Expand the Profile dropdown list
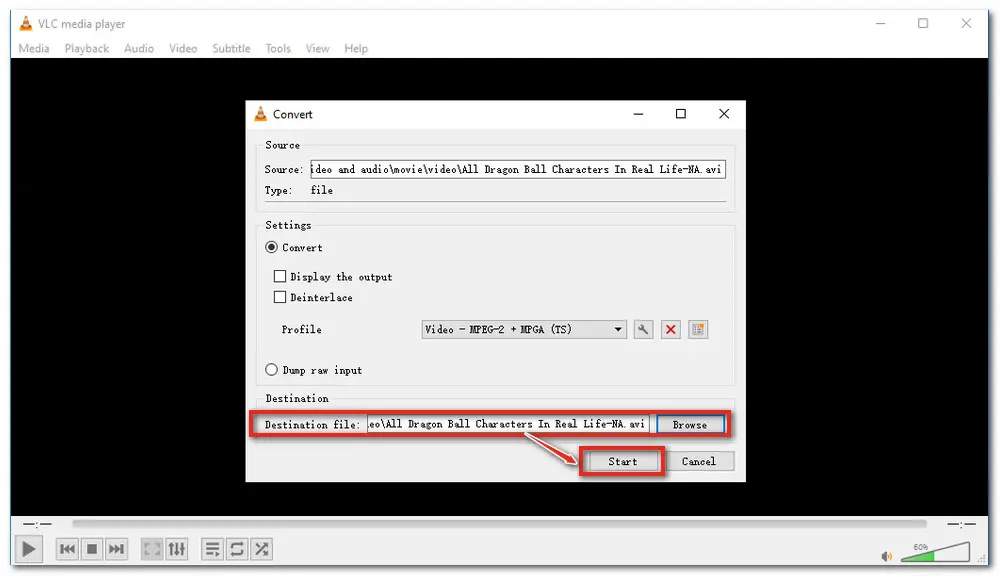This screenshot has width=1000, height=576. point(618,329)
